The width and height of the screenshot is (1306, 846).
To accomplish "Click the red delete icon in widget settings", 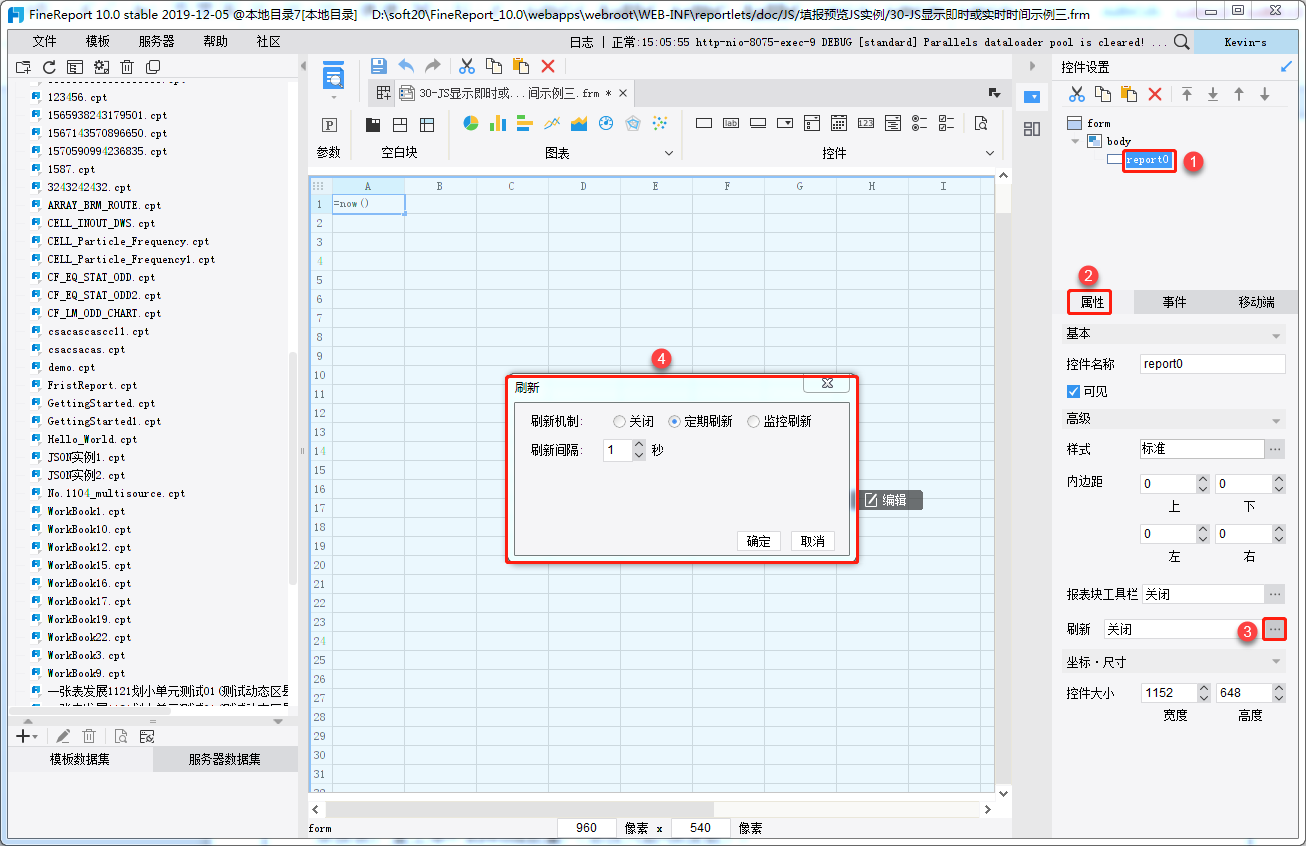I will click(x=1155, y=94).
